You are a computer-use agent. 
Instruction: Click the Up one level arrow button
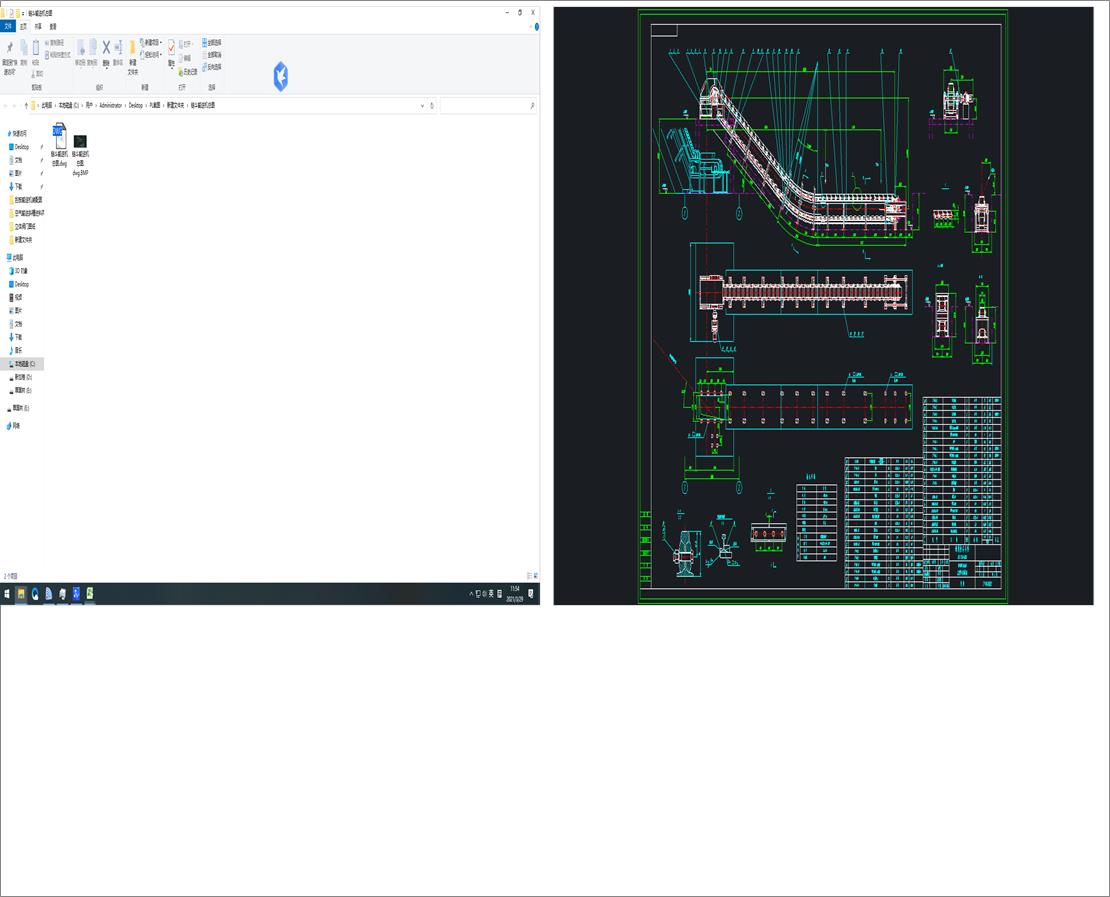pos(26,105)
